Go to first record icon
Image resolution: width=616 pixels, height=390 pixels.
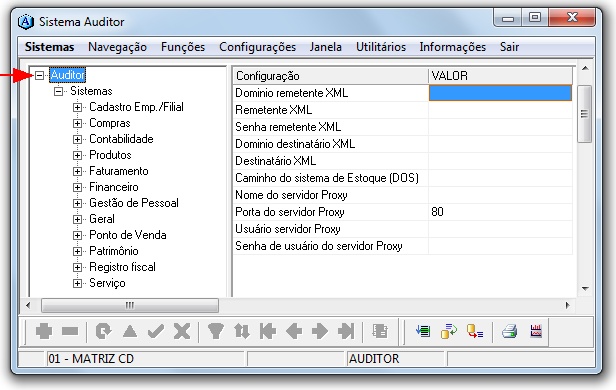click(268, 331)
